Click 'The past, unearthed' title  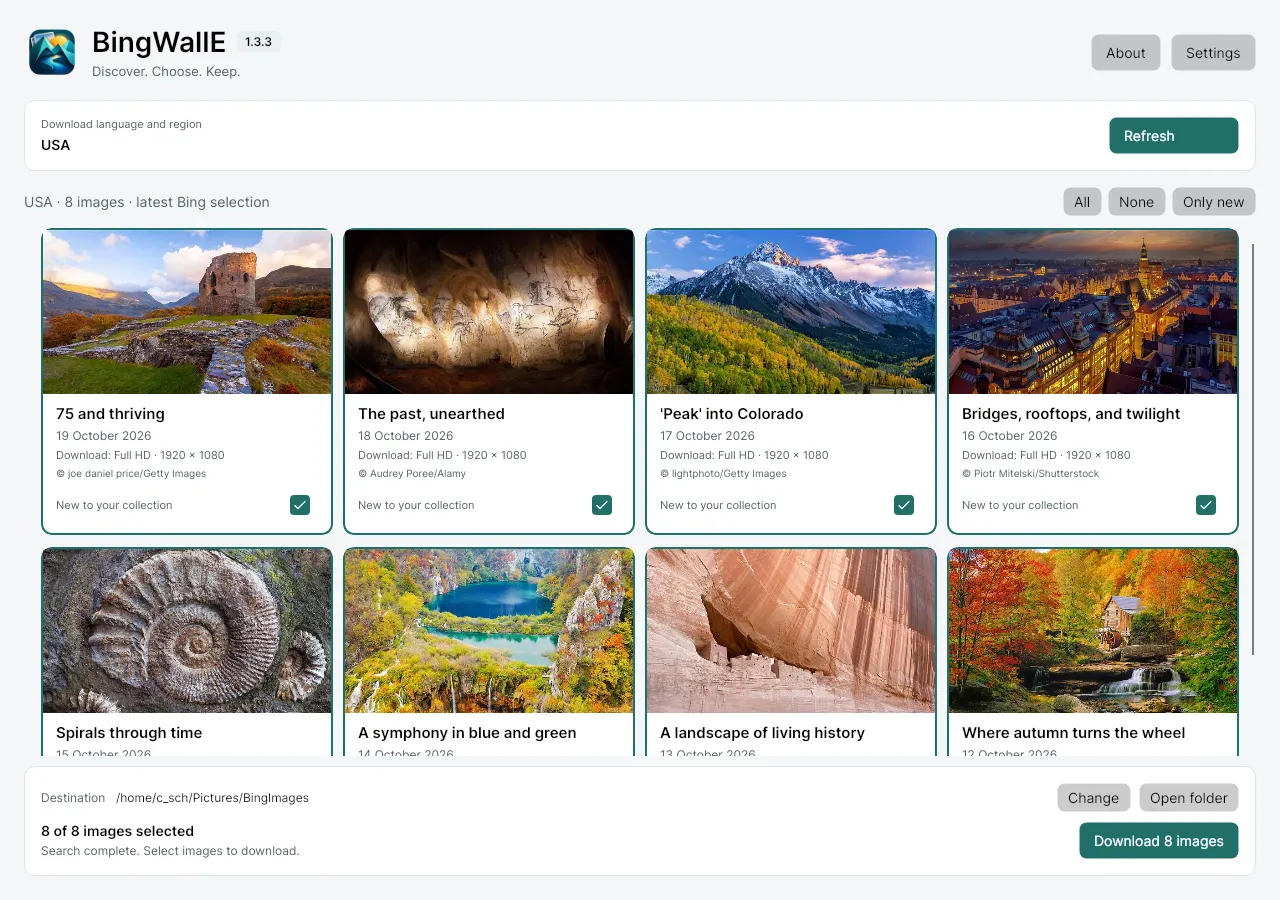(x=431, y=414)
